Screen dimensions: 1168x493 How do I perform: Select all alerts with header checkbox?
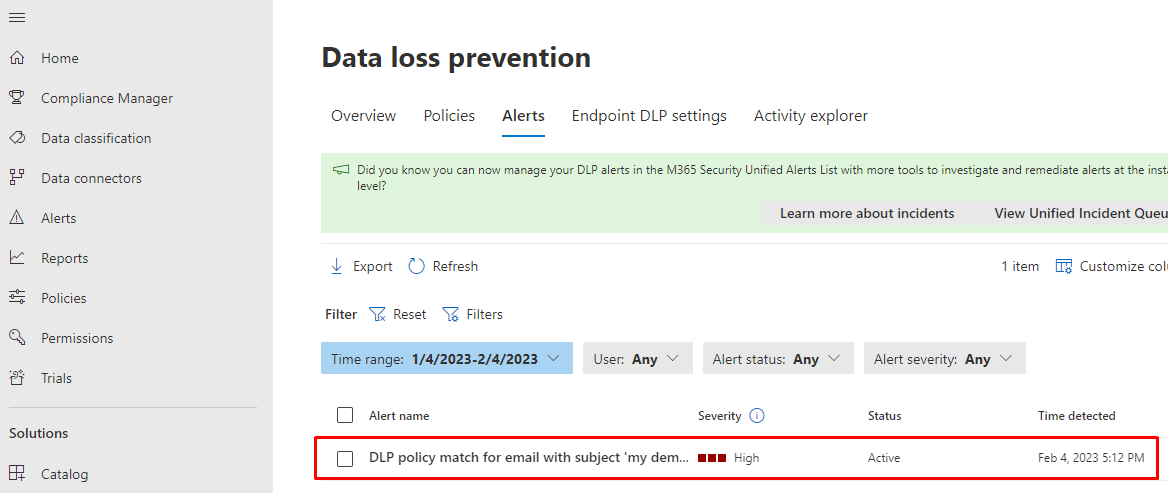point(345,415)
